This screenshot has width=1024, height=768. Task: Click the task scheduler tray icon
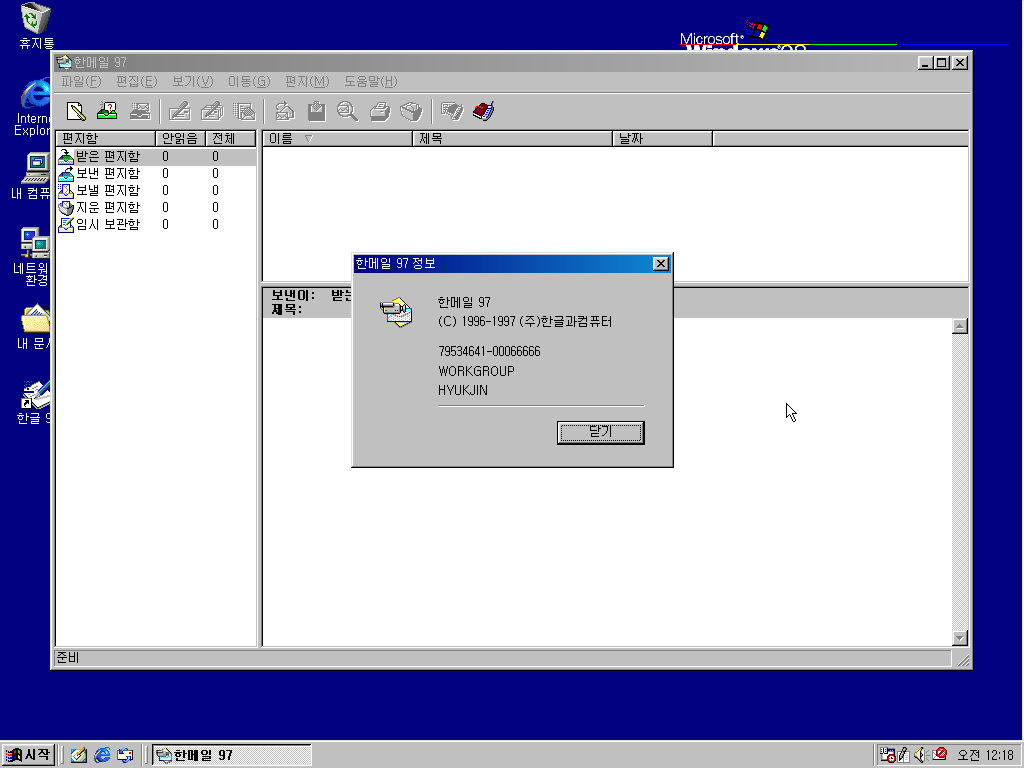pyautogui.click(x=887, y=755)
